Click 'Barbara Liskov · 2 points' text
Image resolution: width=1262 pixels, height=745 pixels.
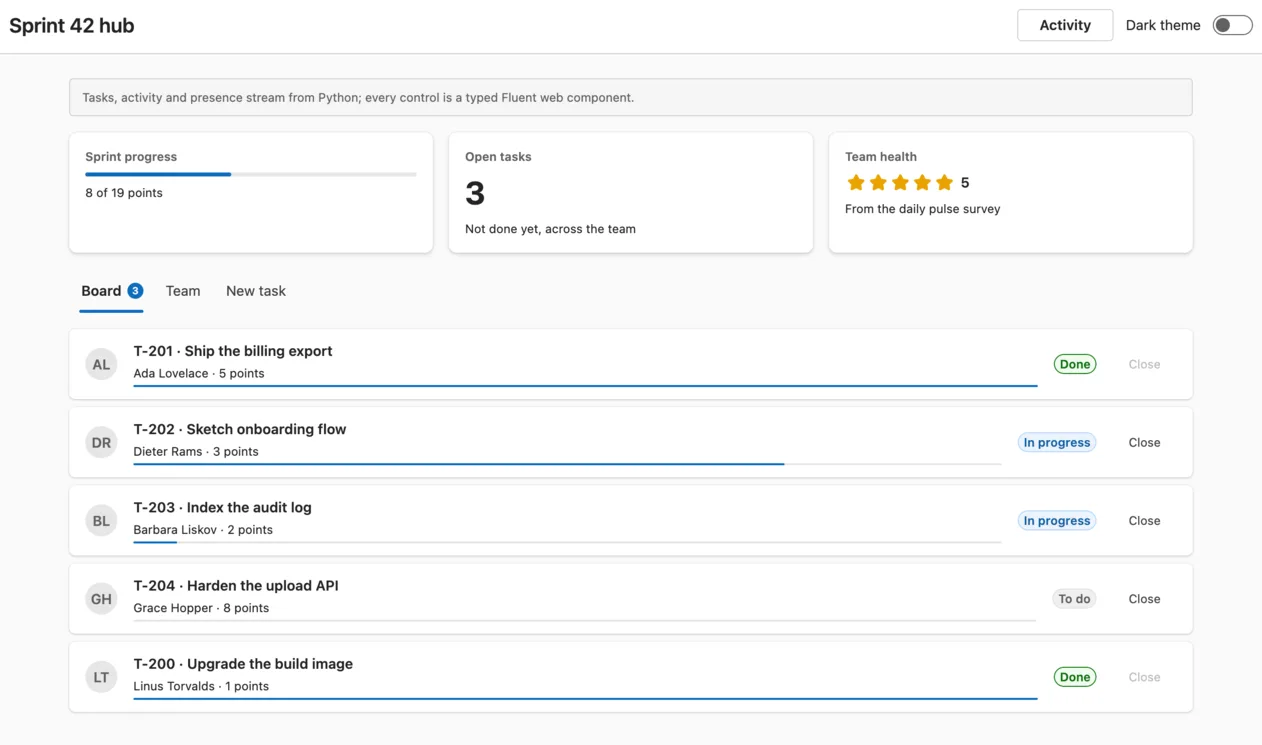203,529
